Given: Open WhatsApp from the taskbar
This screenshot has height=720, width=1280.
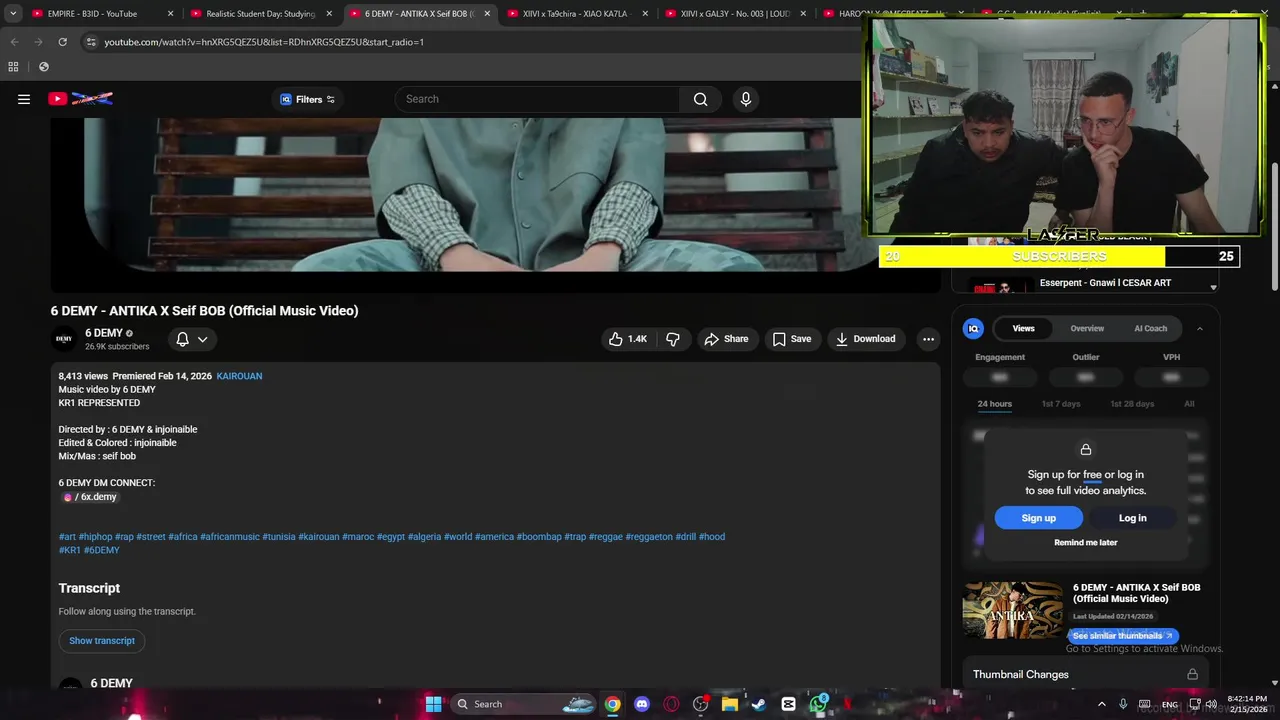Looking at the screenshot, I should (x=818, y=704).
